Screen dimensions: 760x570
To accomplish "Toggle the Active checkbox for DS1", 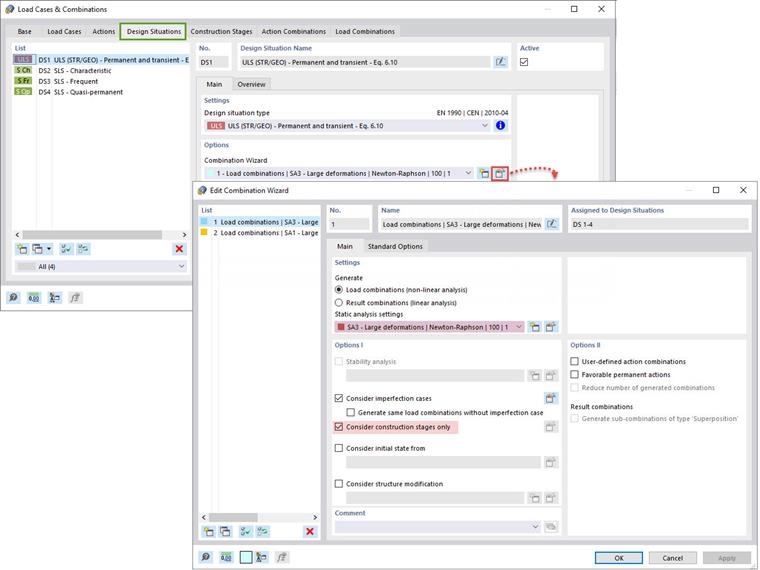I will point(524,62).
